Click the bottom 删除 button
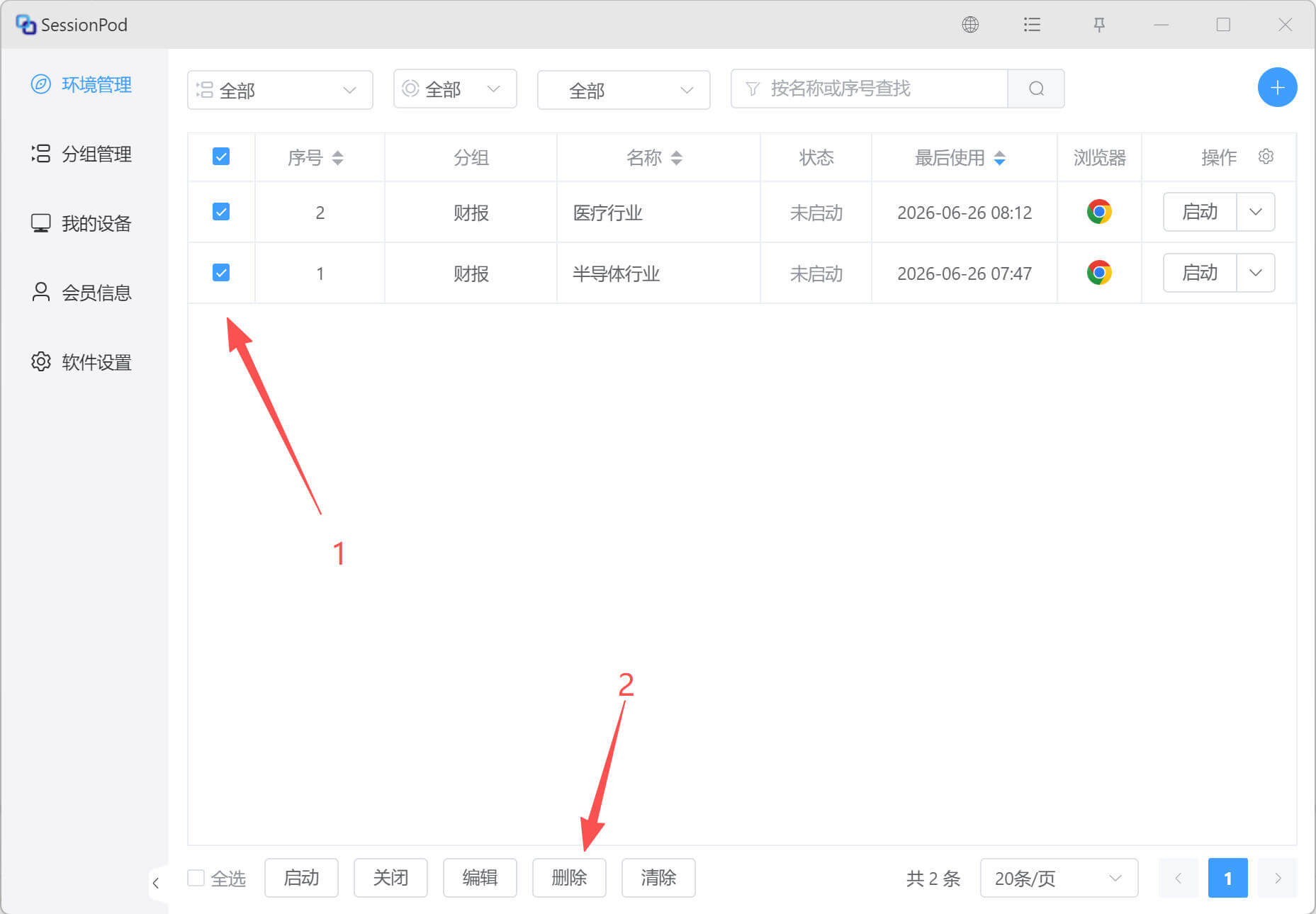Screen dimensions: 1316x914 coord(569,878)
